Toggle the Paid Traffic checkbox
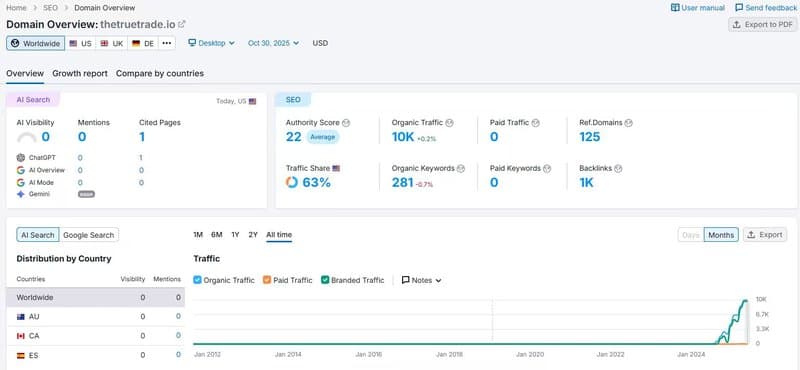 coord(267,280)
